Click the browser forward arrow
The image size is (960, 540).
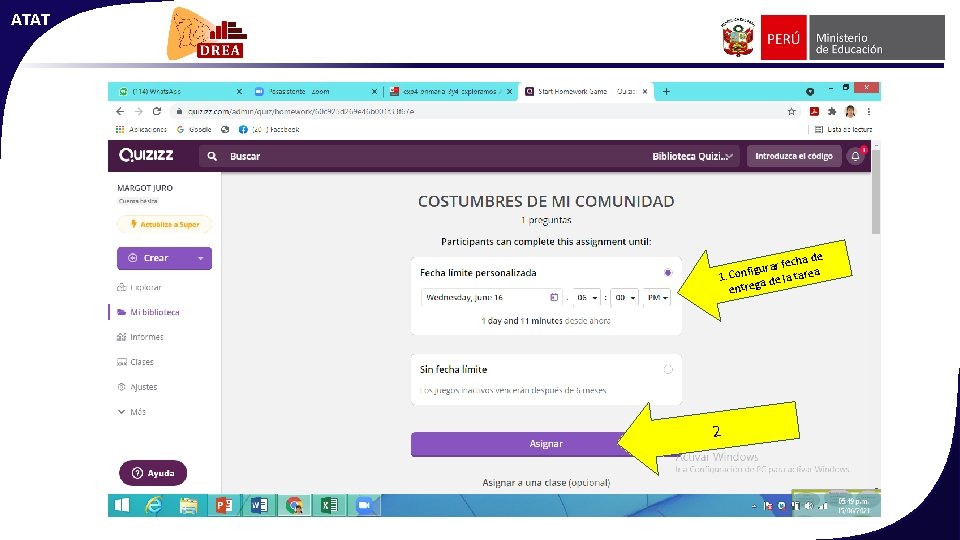coord(139,111)
